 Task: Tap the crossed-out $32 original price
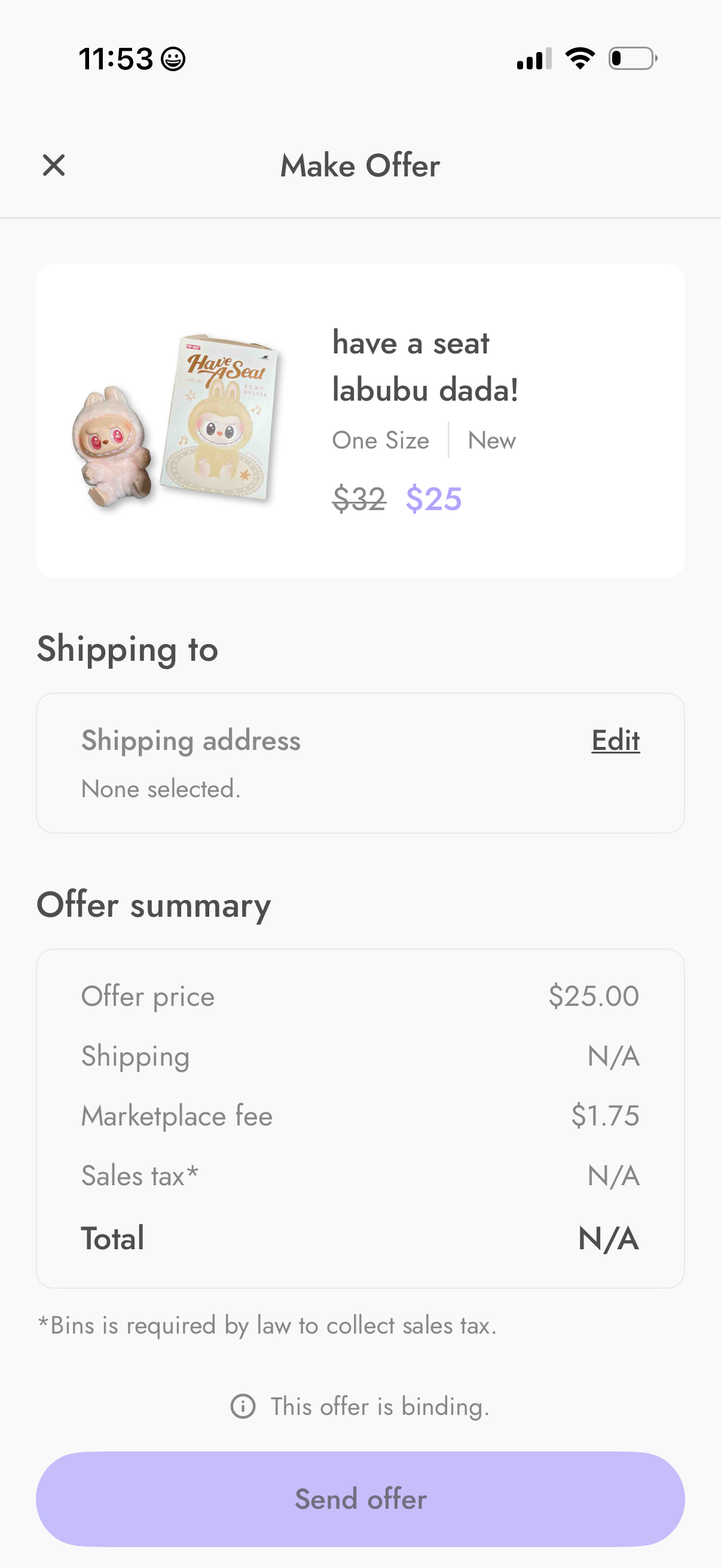tap(359, 499)
